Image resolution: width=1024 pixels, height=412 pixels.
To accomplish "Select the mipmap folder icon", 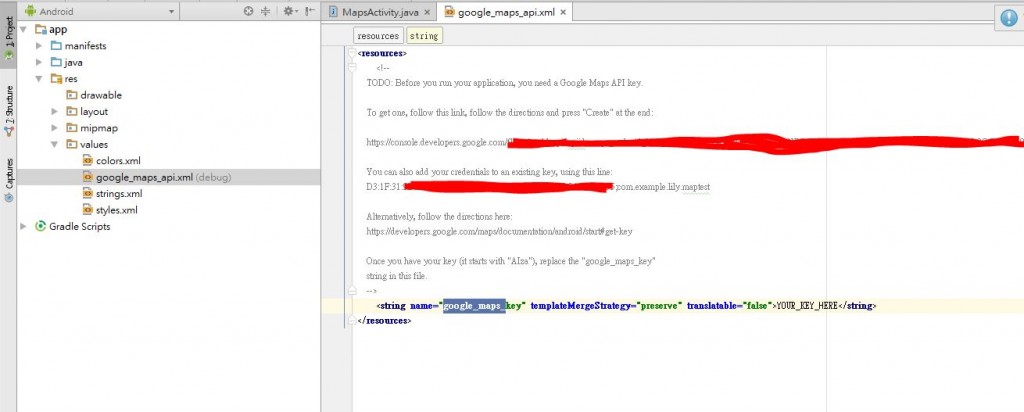I will [x=72, y=128].
